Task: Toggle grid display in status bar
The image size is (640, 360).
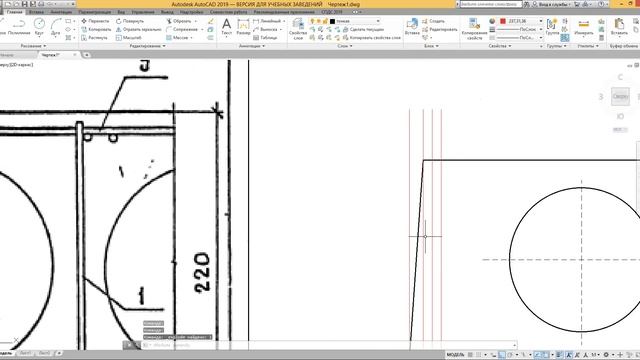Action: [x=470, y=355]
